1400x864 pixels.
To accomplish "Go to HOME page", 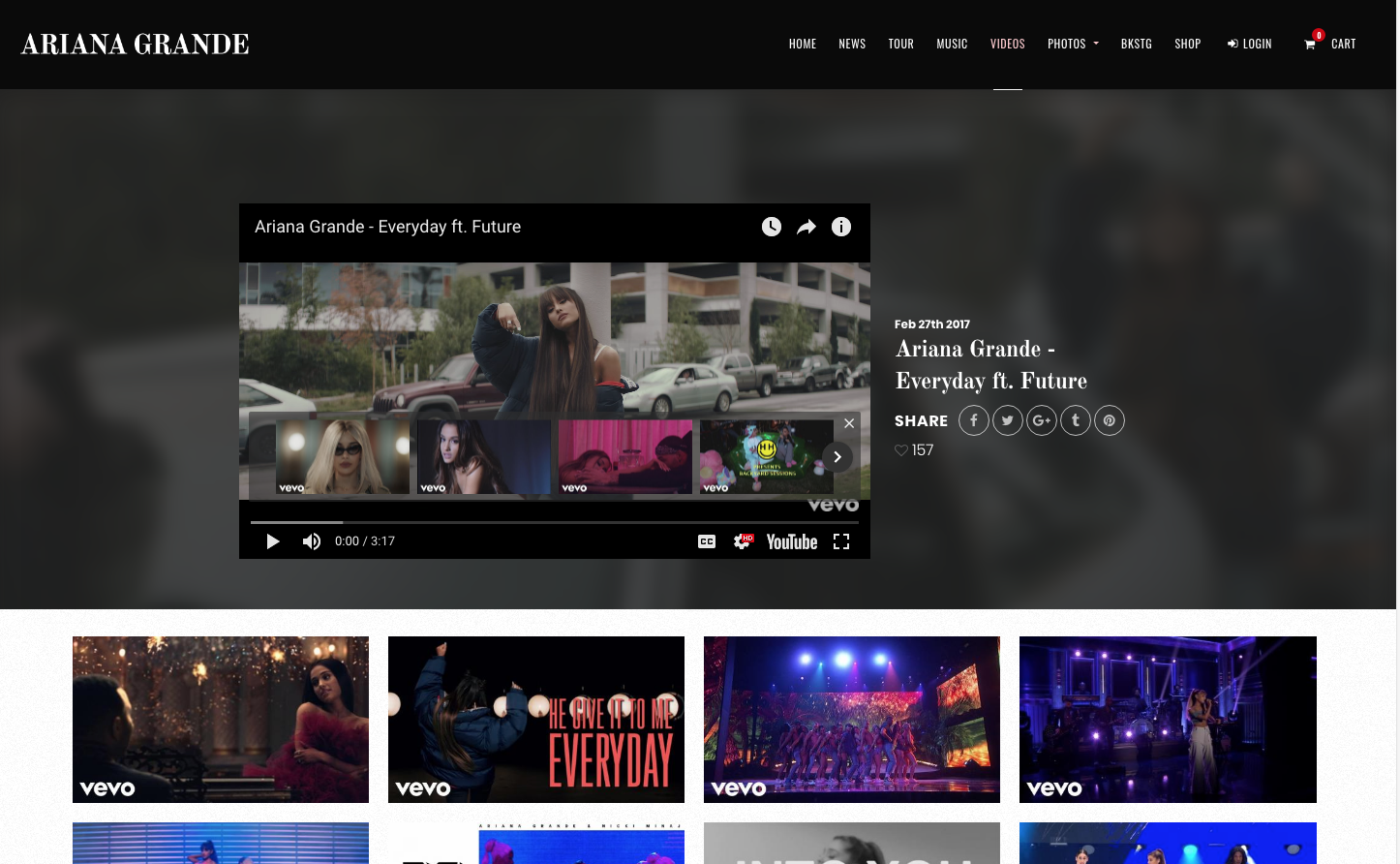I will pos(803,44).
